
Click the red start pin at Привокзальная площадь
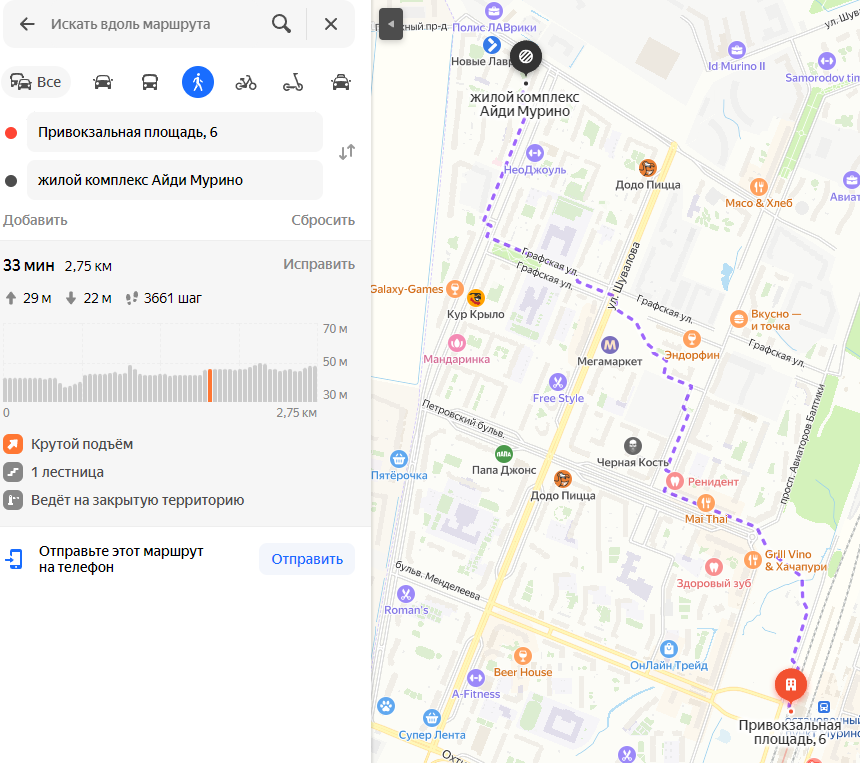(790, 685)
